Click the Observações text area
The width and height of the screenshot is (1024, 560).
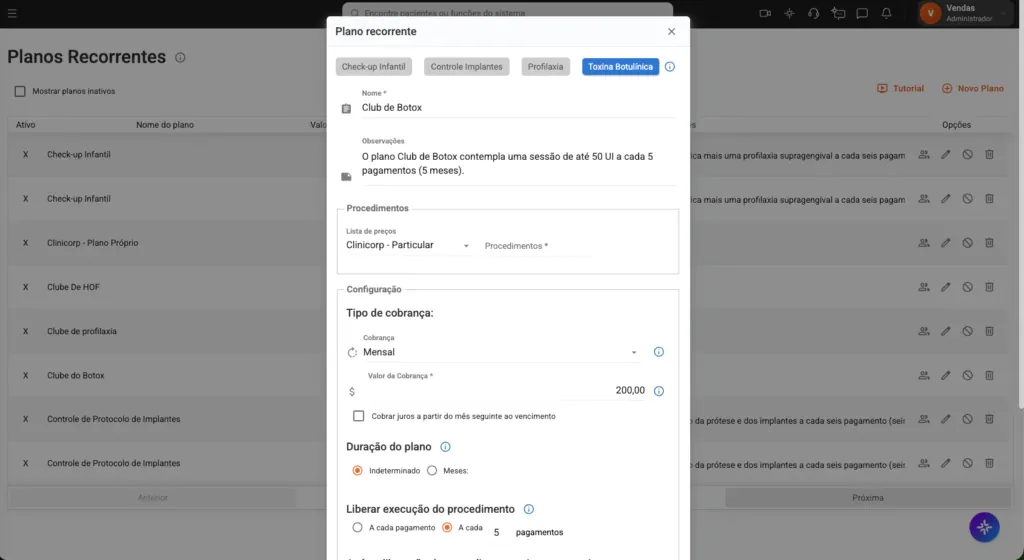pyautogui.click(x=519, y=164)
